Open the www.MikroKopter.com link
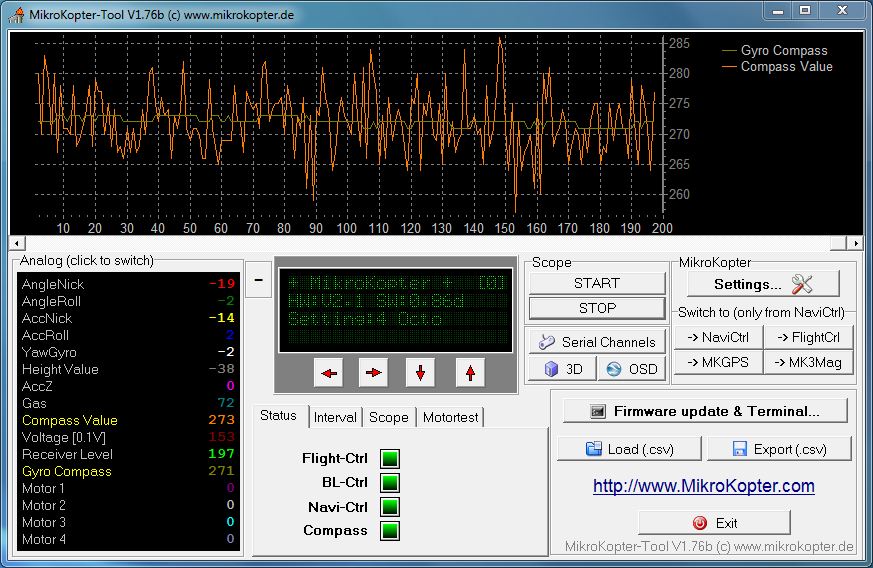Screen dimensions: 873x568 click(703, 486)
